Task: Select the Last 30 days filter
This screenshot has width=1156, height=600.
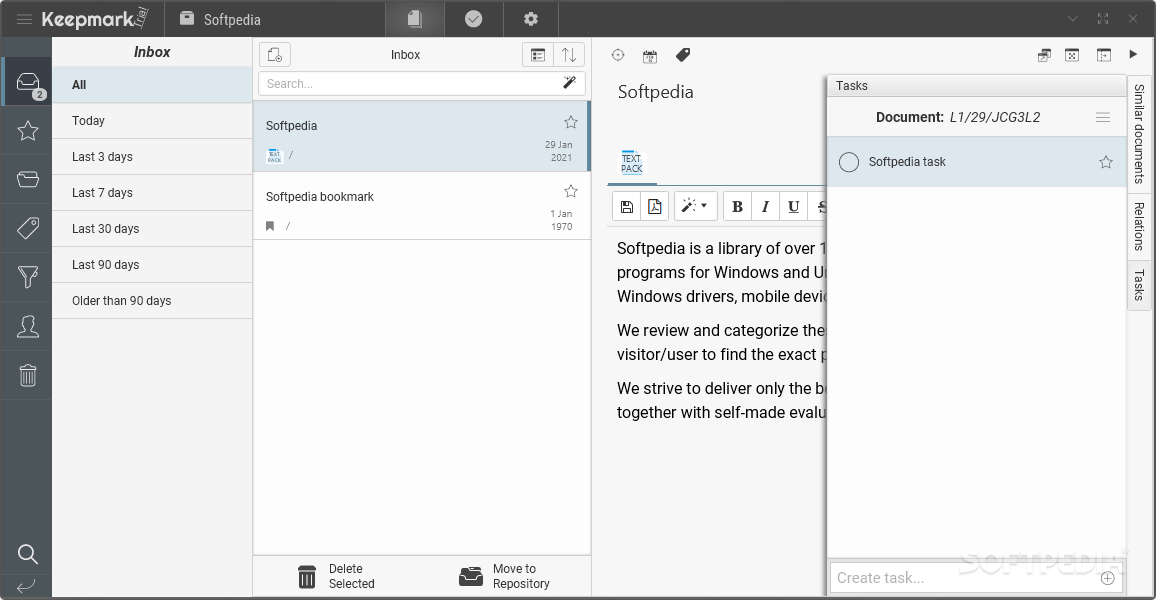Action: click(152, 229)
